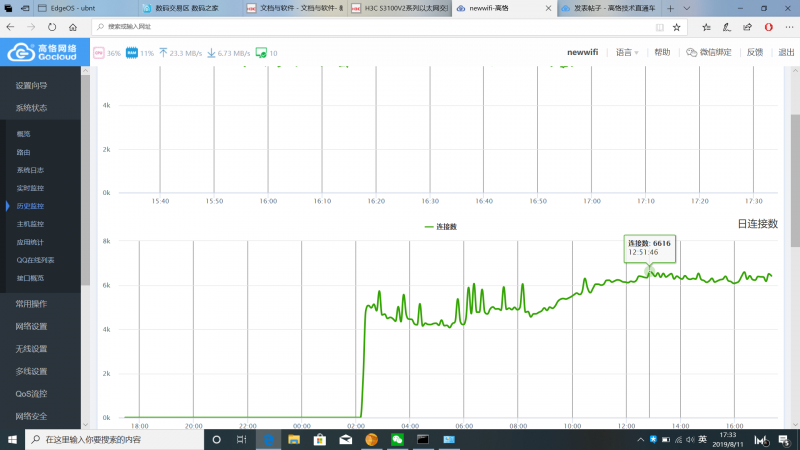Screen dimensions: 800x450
Task: Close the newwifi-高恪 tab
Action: [548, 8]
